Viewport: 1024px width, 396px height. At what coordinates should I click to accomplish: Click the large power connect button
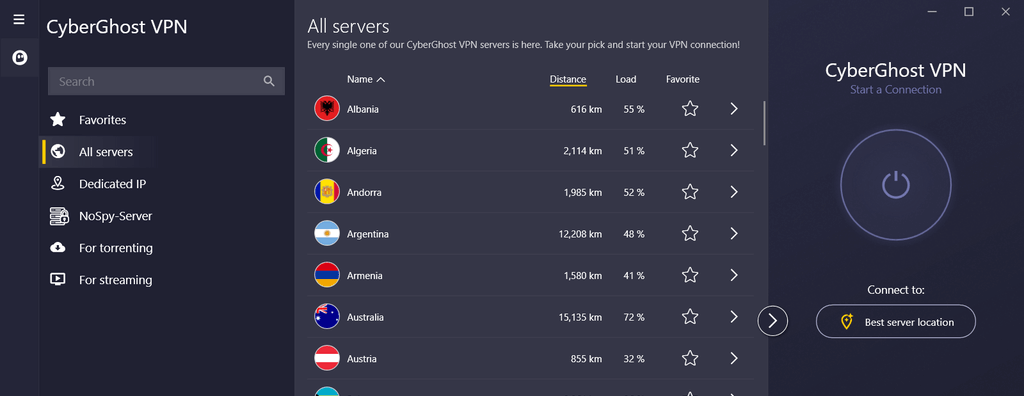(895, 185)
